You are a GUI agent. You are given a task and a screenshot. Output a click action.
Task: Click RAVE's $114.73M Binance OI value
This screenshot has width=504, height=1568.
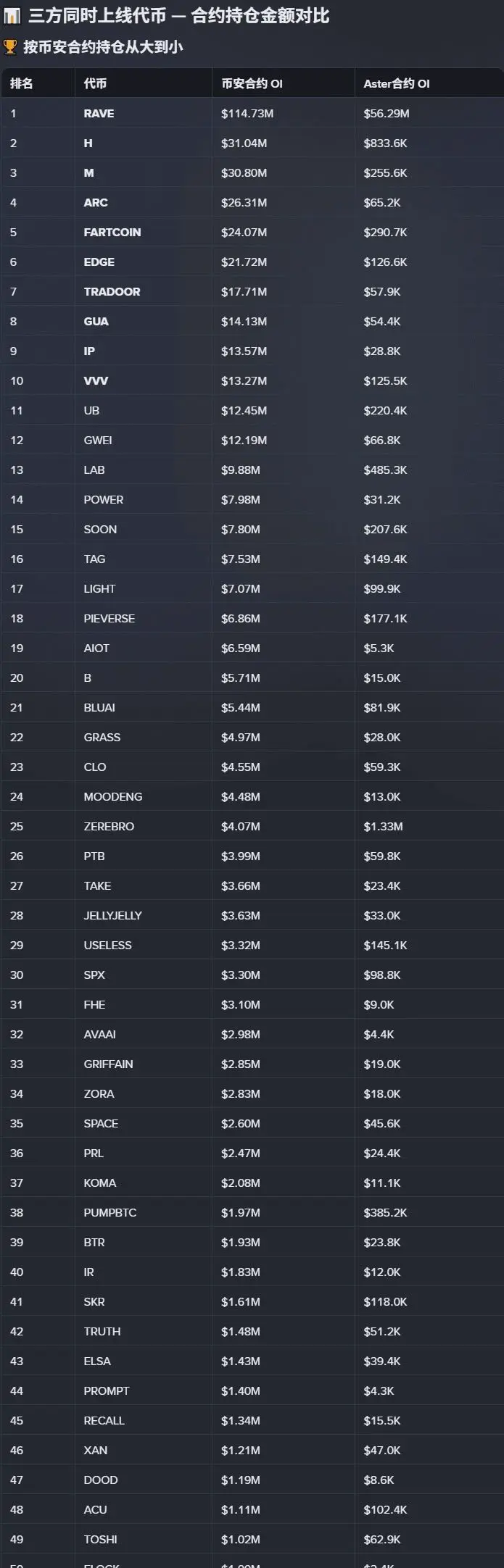click(x=247, y=113)
